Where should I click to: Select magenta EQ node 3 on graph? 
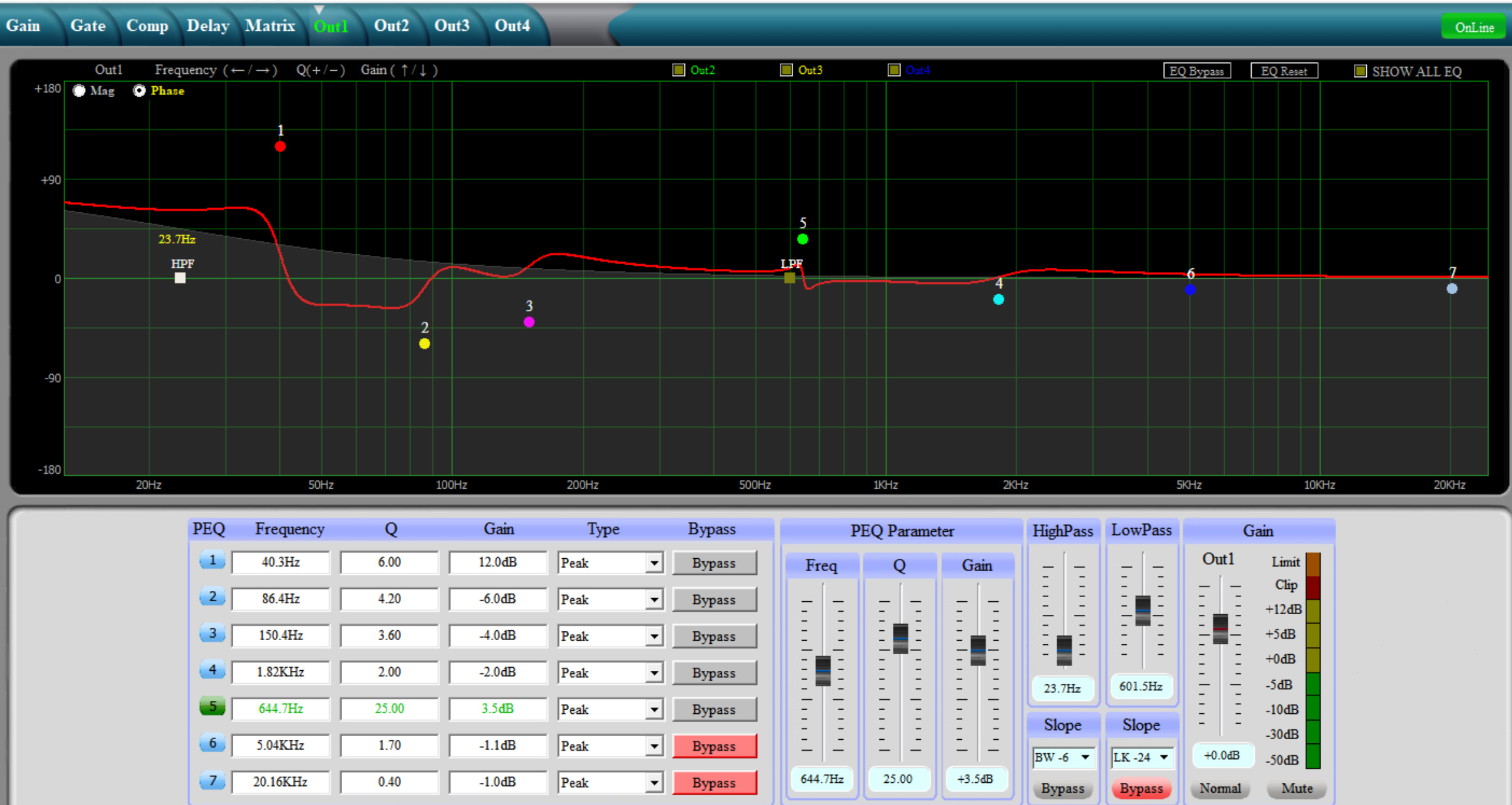(x=529, y=322)
